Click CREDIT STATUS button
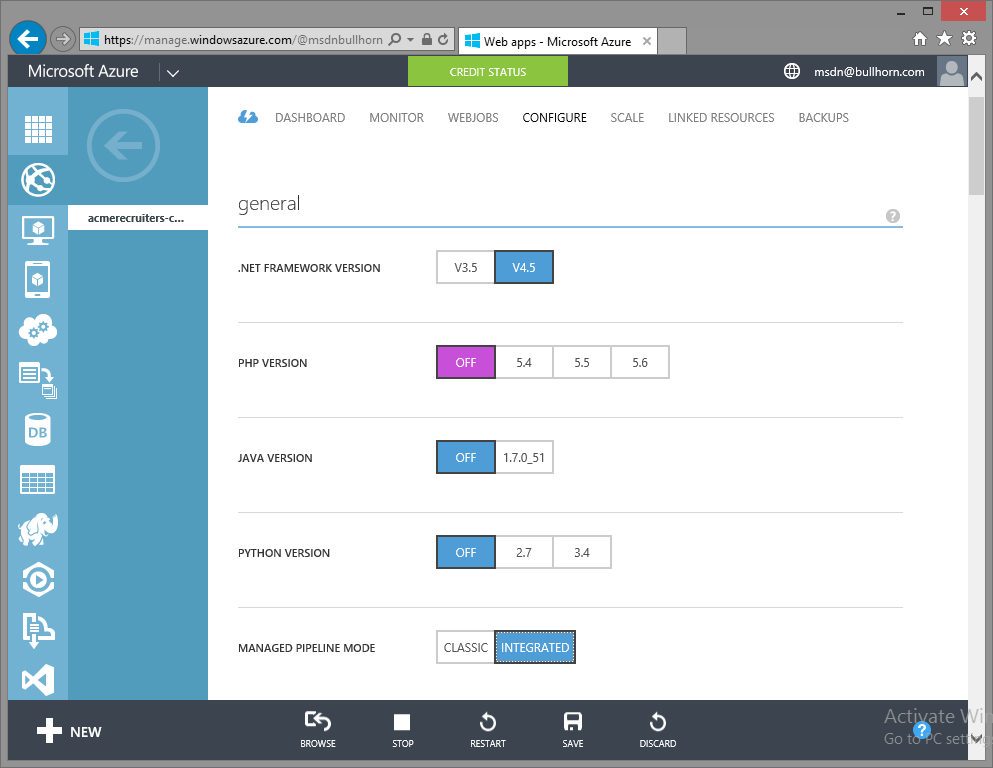 tap(488, 72)
